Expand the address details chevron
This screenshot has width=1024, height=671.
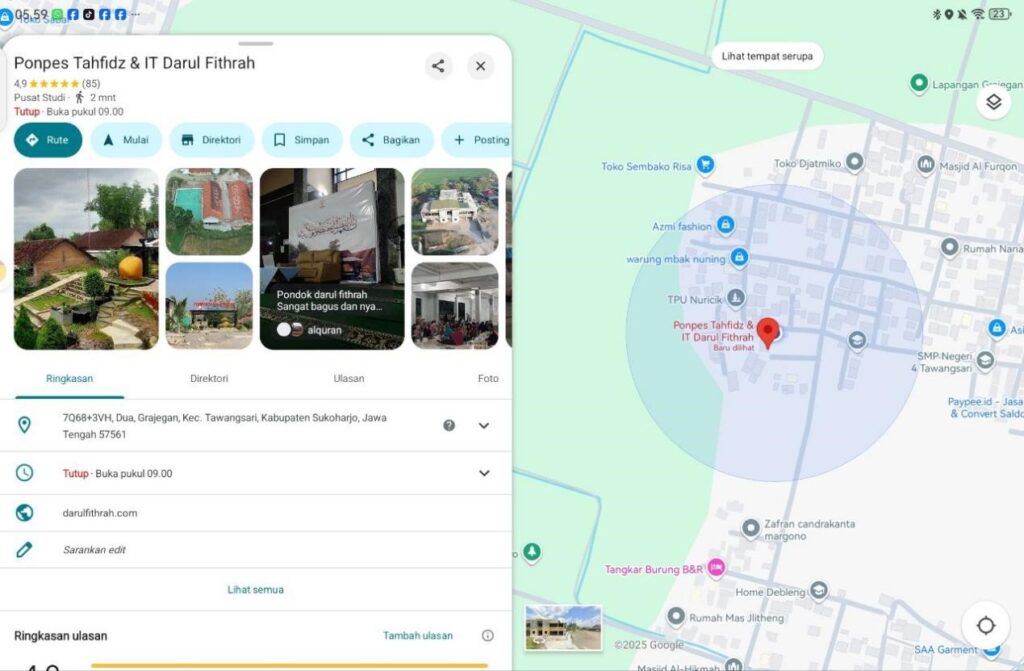[x=484, y=425]
